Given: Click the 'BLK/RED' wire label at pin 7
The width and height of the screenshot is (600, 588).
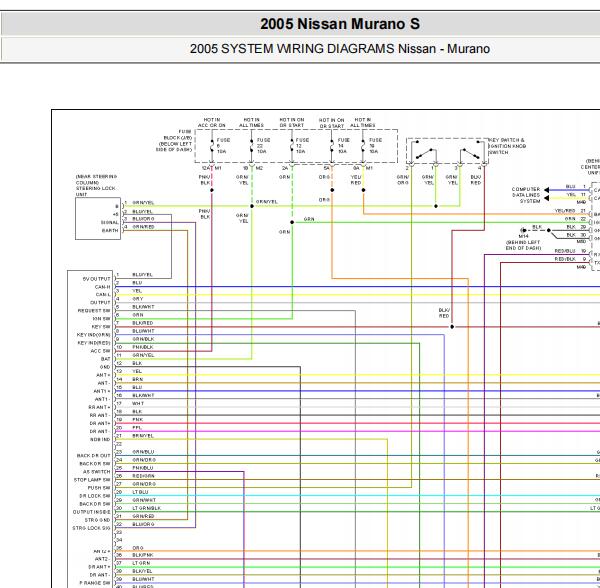Looking at the screenshot, I should coord(143,323).
